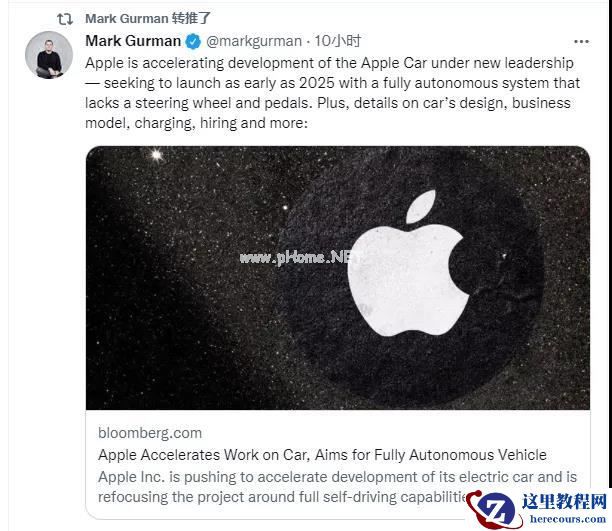612x531 pixels.
Task: Click the herecours.com watermark text
Action: point(568,519)
